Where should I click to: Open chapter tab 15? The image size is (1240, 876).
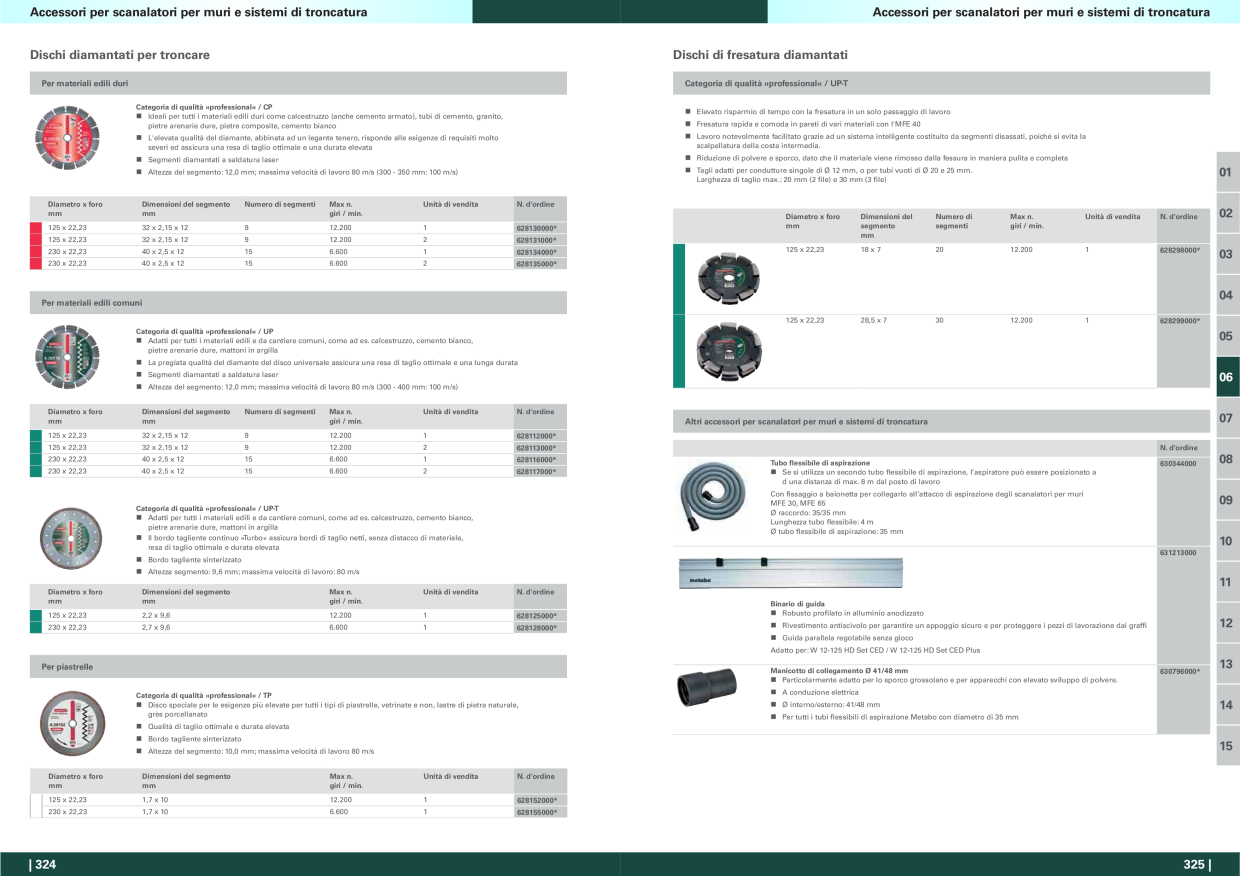click(x=1227, y=746)
